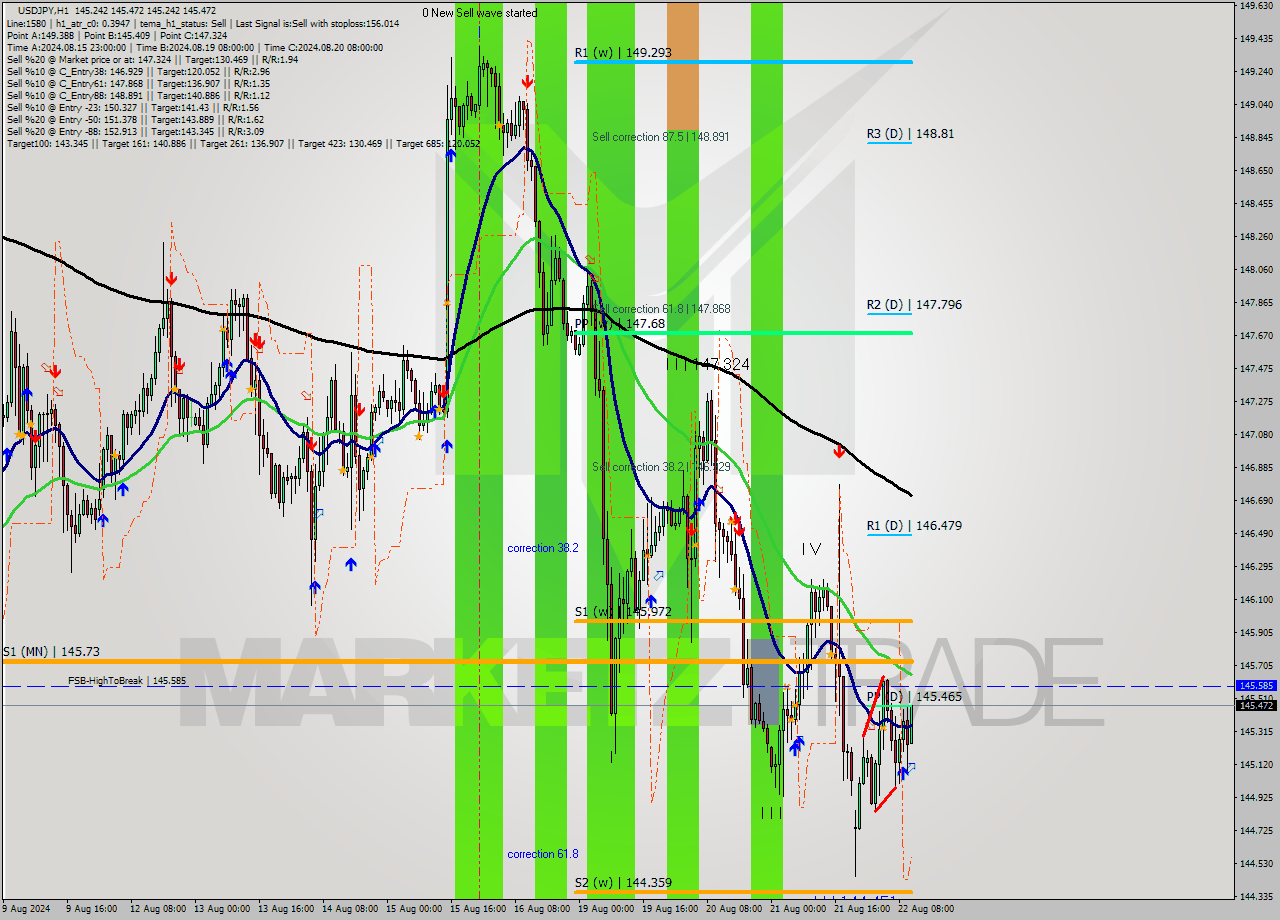Click the 149.240 price axis label
The height and width of the screenshot is (920, 1280).
click(1256, 72)
